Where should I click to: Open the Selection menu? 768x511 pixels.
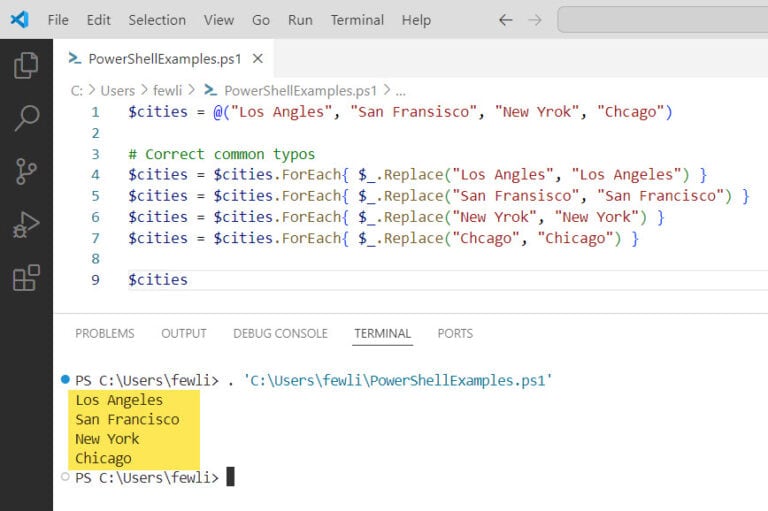(x=157, y=20)
